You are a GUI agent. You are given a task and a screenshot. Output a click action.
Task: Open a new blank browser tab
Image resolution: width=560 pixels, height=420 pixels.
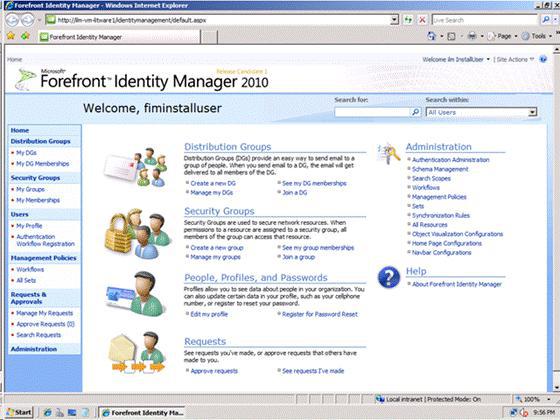(x=210, y=37)
